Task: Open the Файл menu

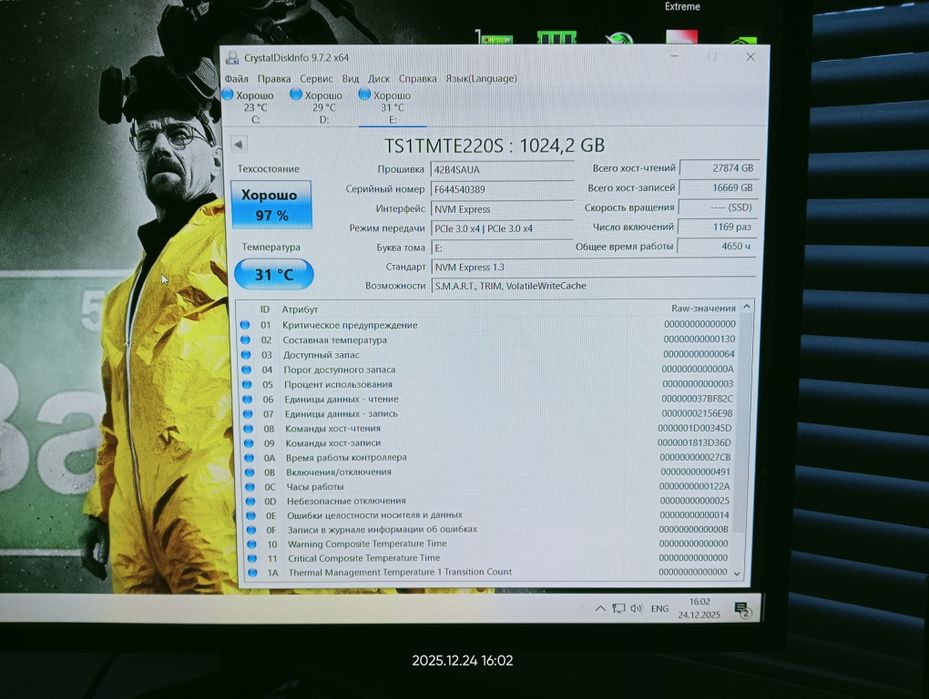Action: pos(236,78)
